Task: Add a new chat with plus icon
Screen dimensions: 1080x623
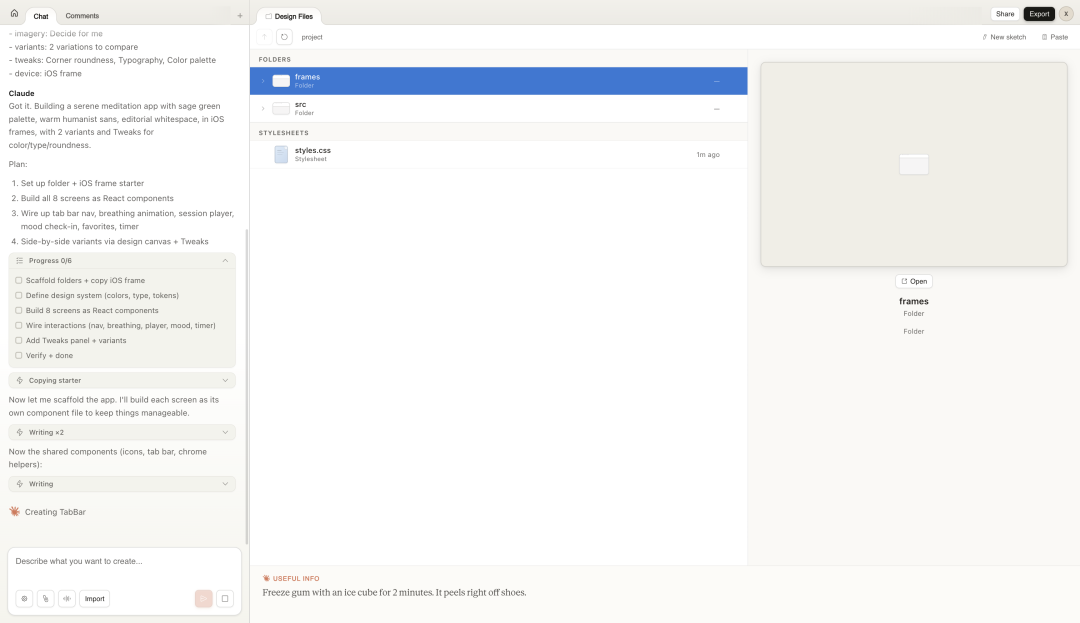Action: (x=239, y=16)
